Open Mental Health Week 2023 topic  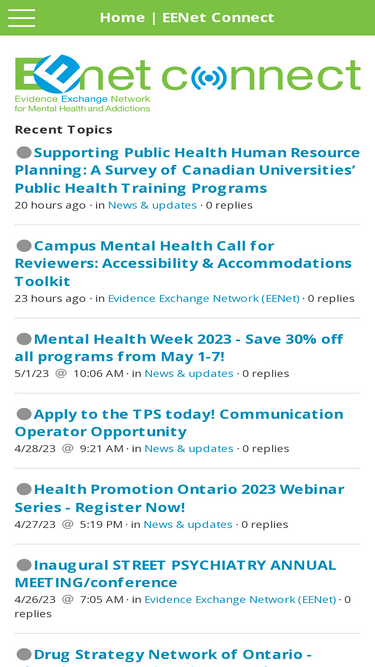pyautogui.click(x=179, y=348)
